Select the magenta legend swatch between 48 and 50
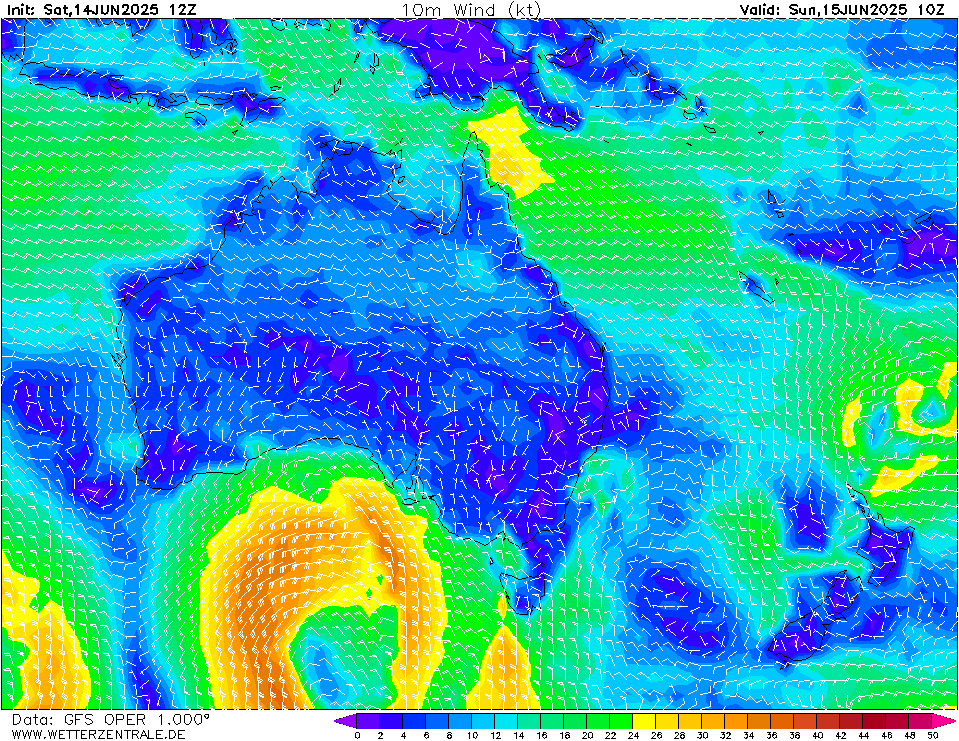This screenshot has height=741, width=959. [x=920, y=721]
